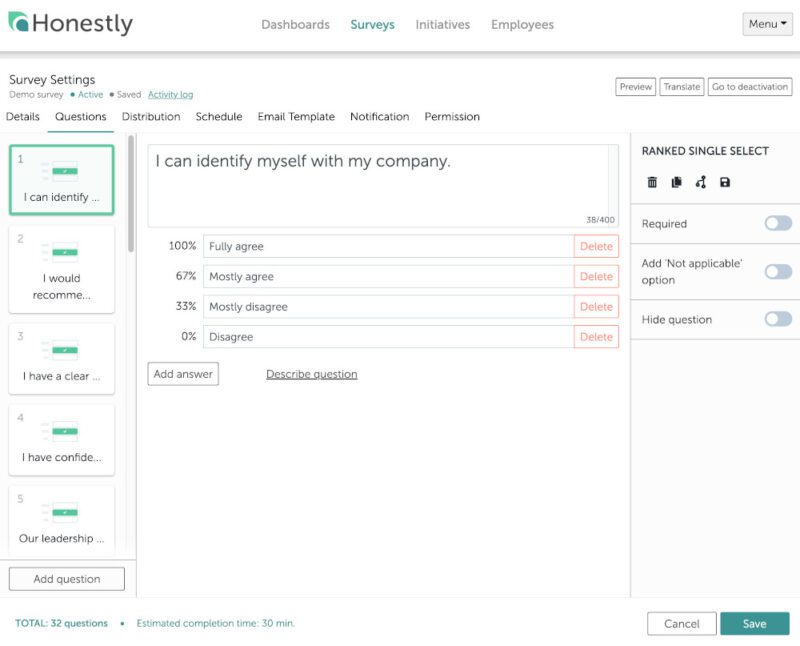
Task: Open the Menu dropdown
Action: tap(765, 23)
